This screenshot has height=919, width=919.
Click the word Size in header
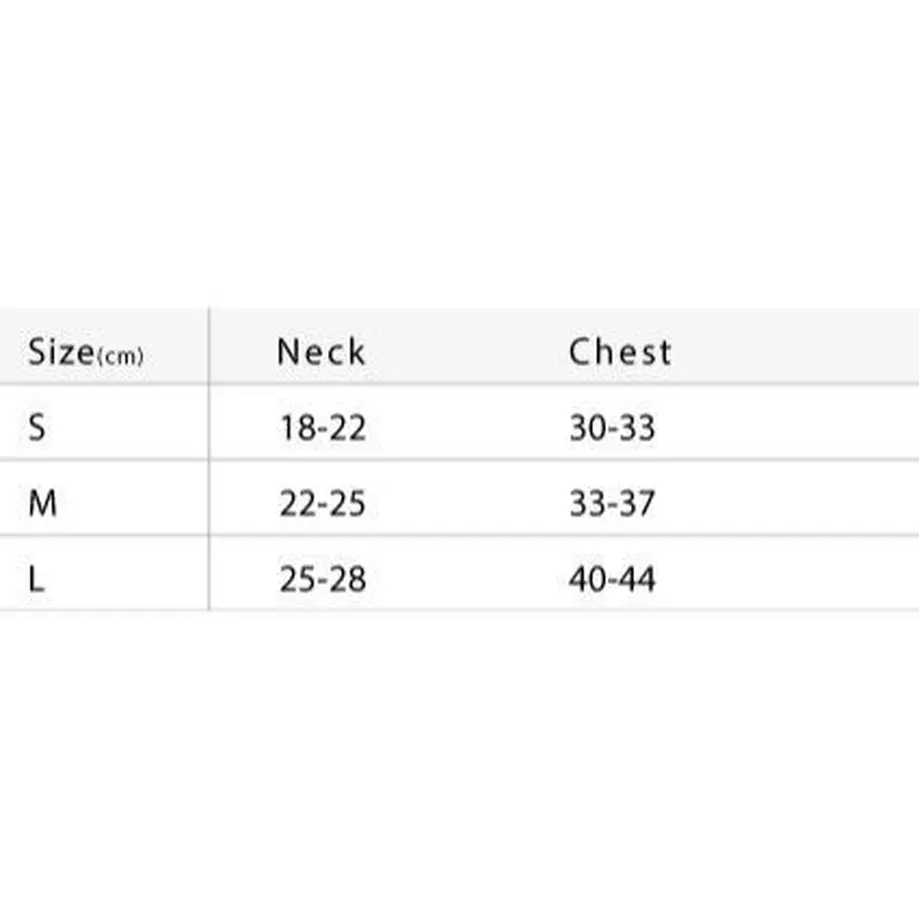[61, 352]
